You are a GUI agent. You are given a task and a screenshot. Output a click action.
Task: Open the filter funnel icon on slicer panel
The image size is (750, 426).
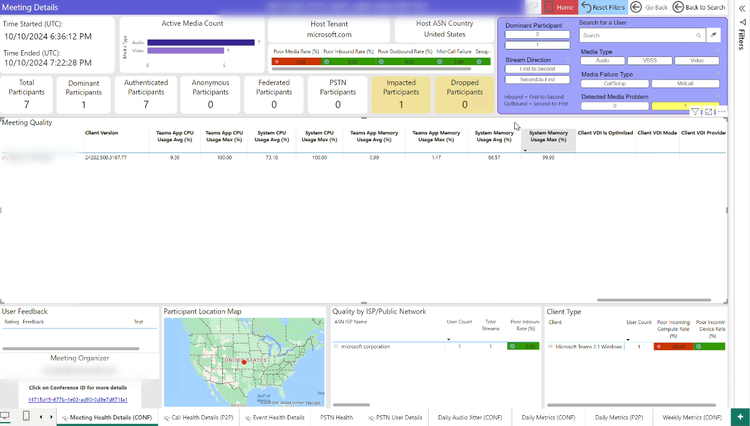click(x=696, y=112)
